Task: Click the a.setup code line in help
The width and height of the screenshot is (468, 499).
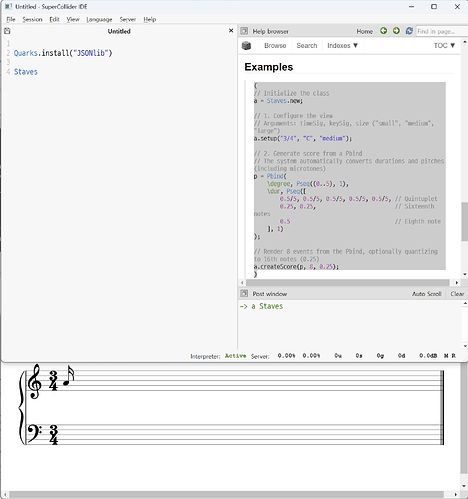Action: [303, 138]
